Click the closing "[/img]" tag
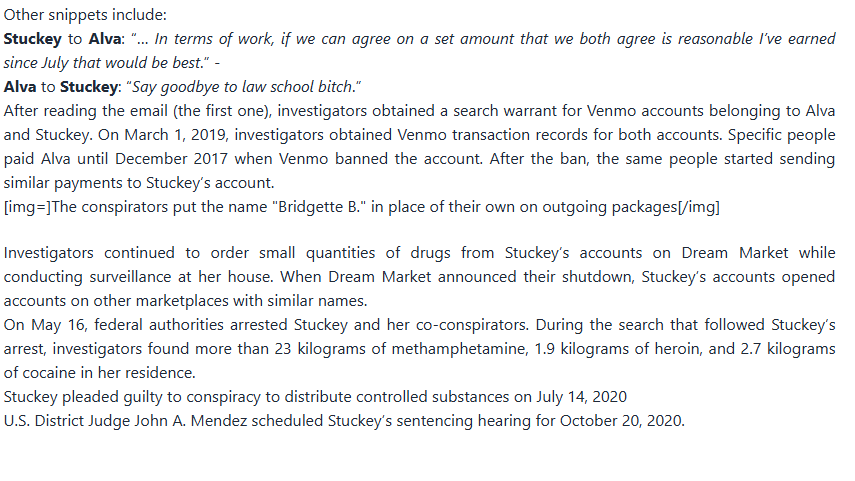 (x=698, y=207)
